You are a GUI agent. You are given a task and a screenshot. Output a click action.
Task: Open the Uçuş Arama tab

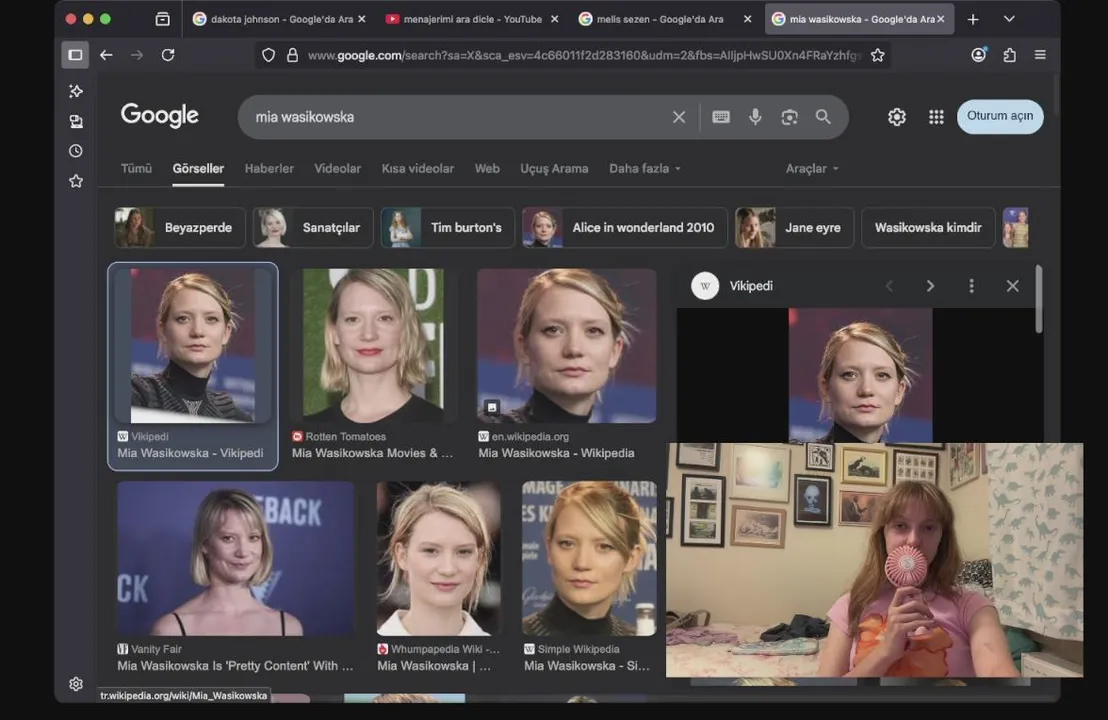point(554,169)
